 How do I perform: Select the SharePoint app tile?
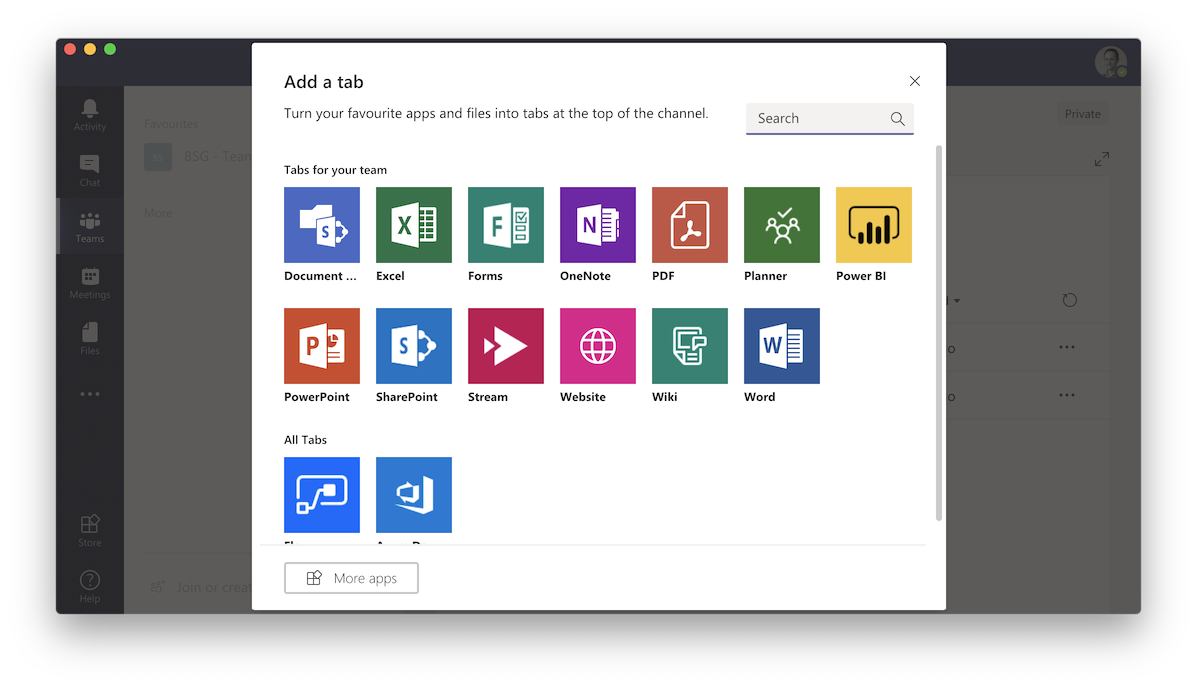pos(414,346)
